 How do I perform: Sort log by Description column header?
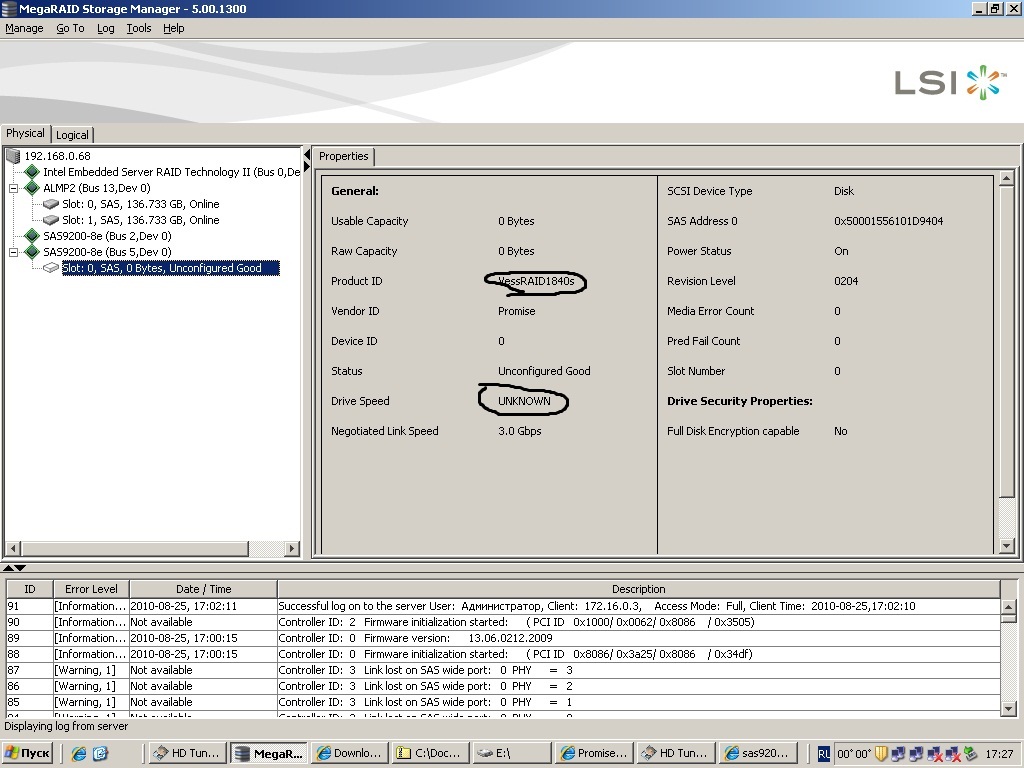coord(638,589)
